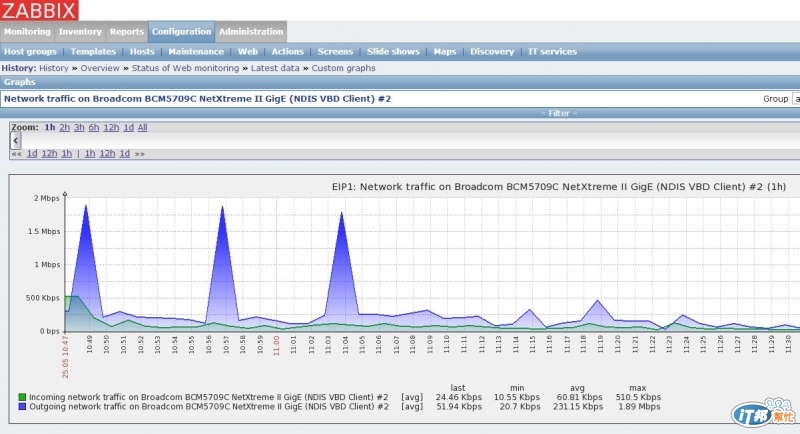800x434 pixels.
Task: Open History breadcrumb link
Action: pos(54,68)
